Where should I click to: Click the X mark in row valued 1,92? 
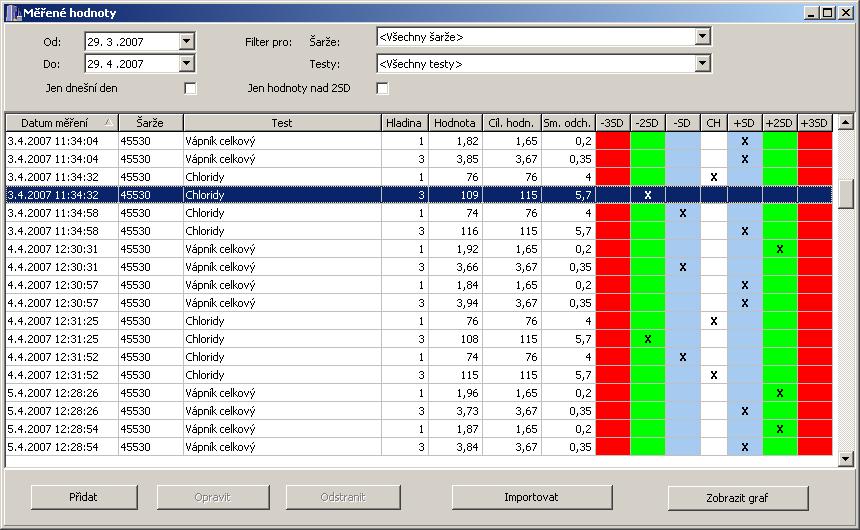point(780,249)
